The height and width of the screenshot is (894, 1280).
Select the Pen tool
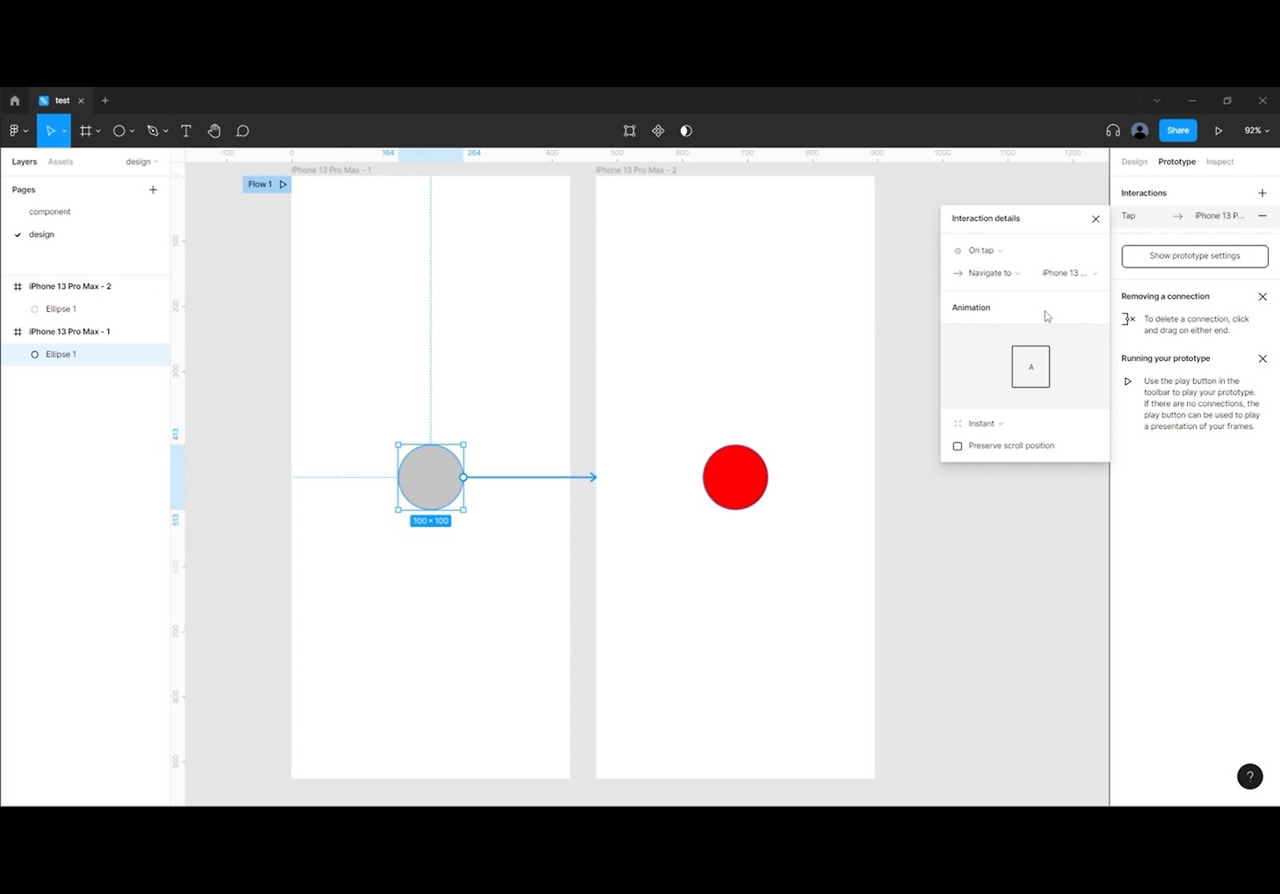152,131
